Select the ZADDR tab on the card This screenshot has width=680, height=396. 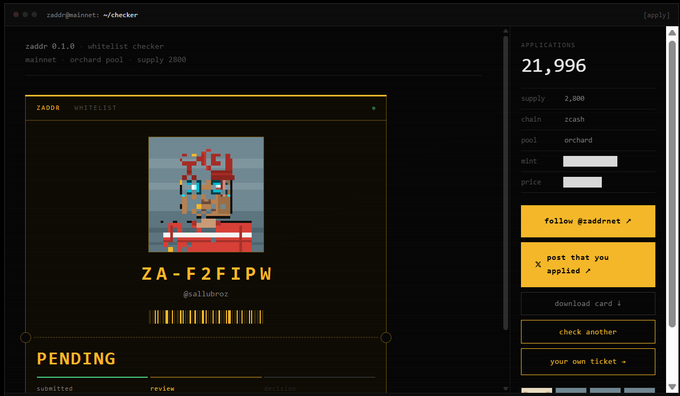point(48,108)
